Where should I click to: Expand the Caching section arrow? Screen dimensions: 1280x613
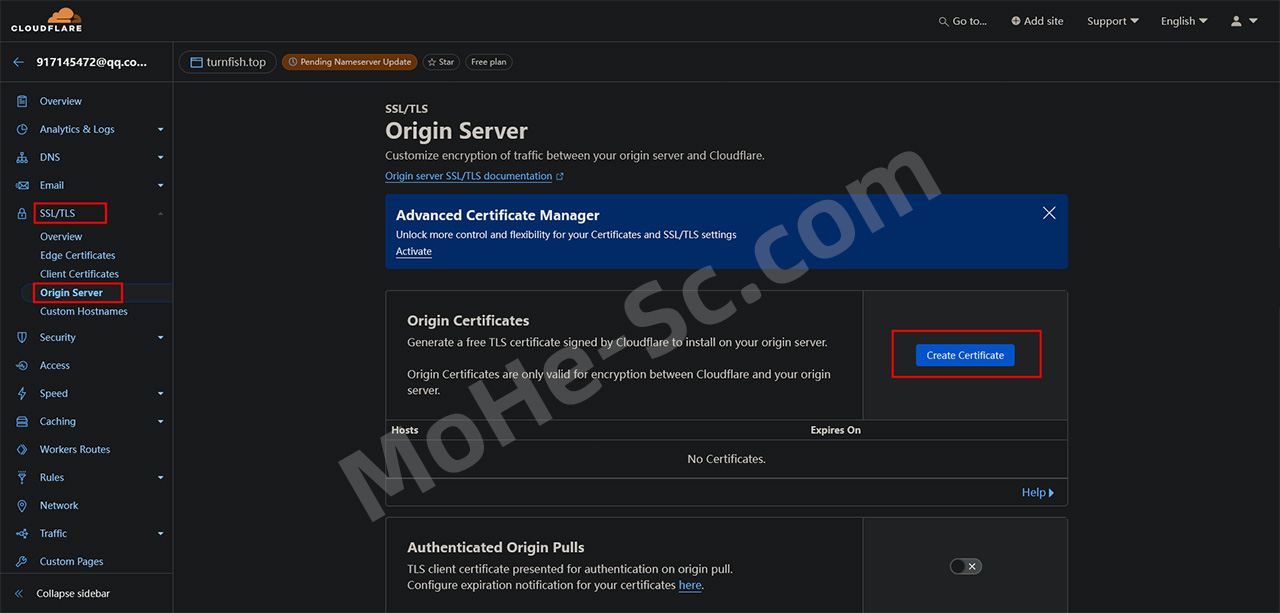coord(160,422)
